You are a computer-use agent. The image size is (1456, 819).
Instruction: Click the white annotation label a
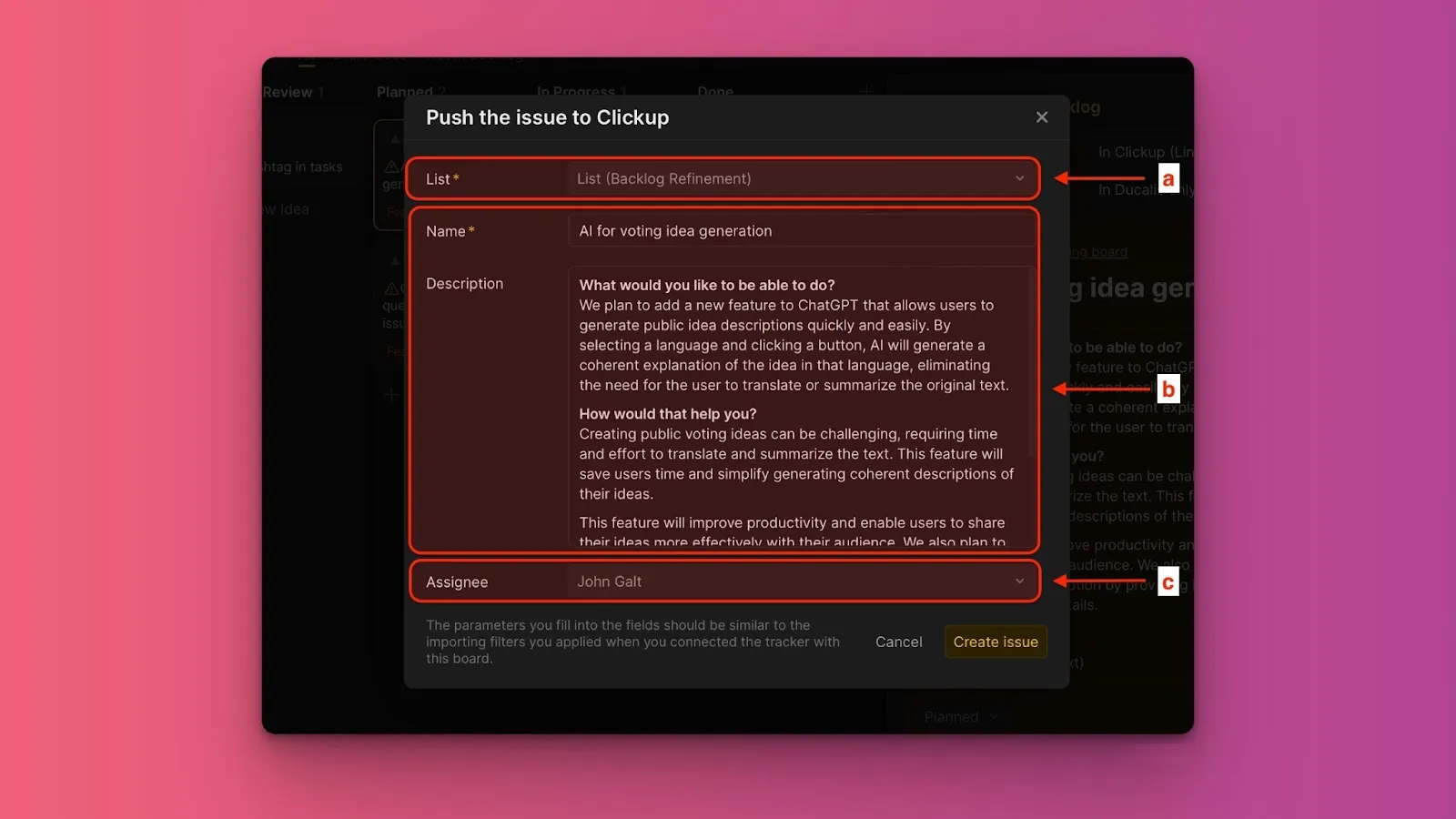(1168, 178)
